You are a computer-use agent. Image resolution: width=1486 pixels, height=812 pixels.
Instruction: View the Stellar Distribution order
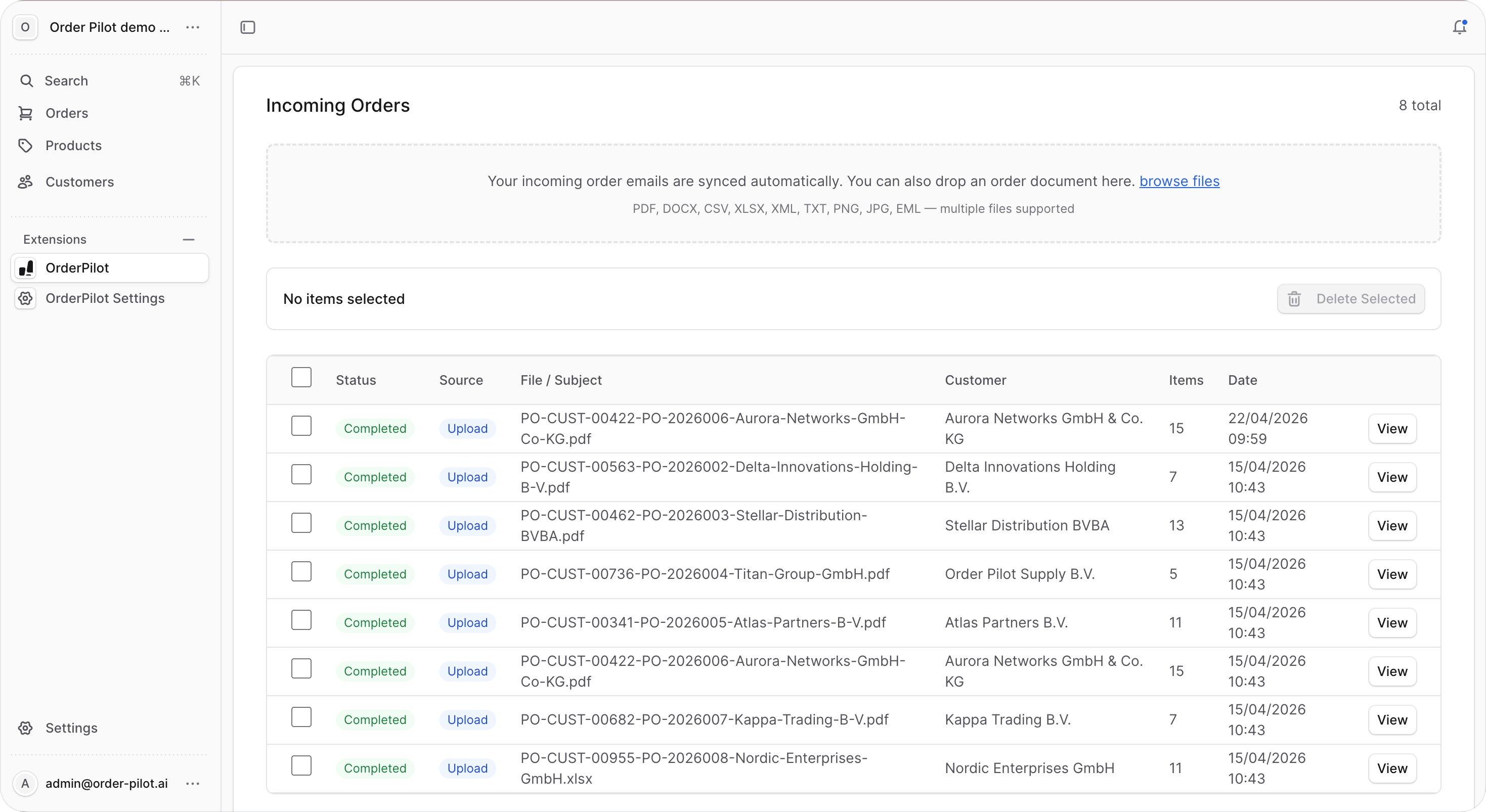click(x=1392, y=525)
